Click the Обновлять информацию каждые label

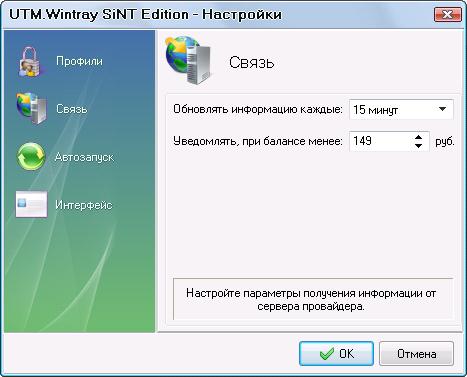click(x=258, y=109)
